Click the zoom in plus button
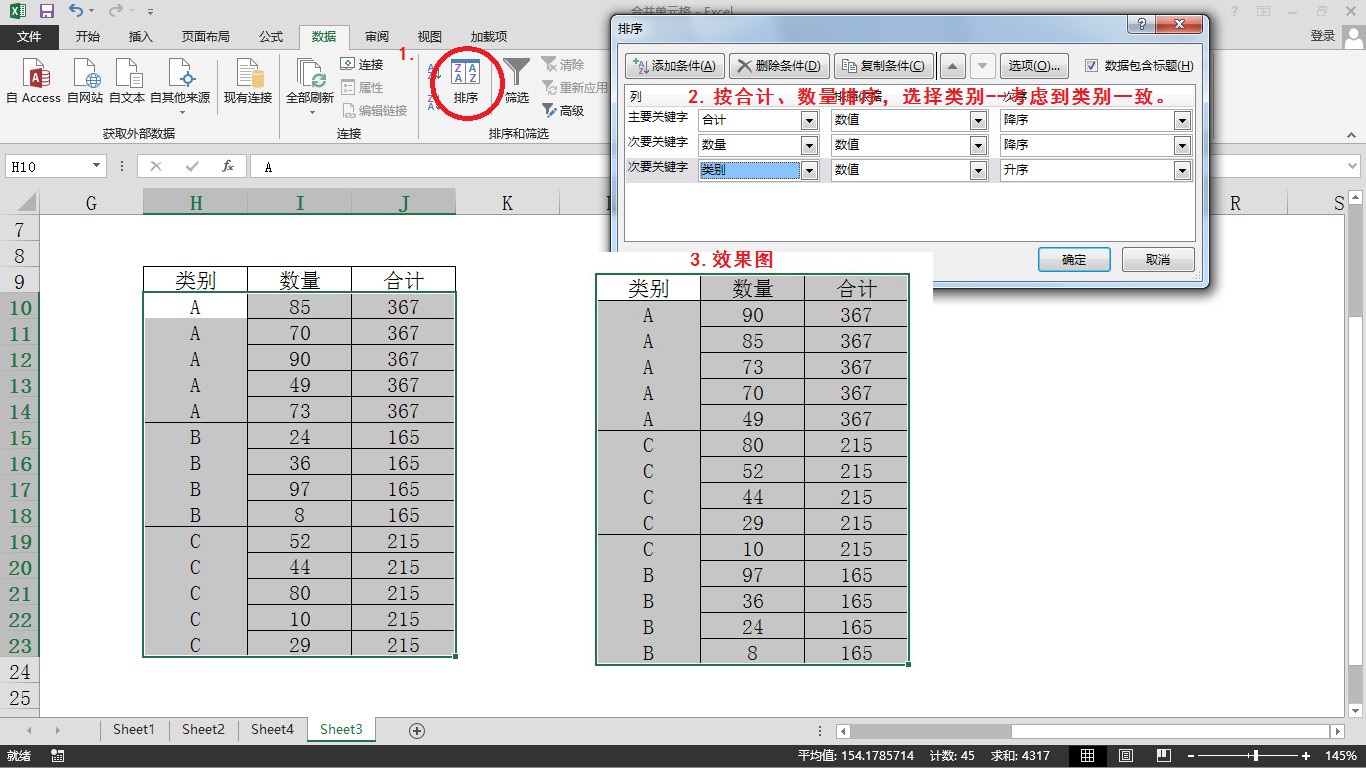Image resolution: width=1366 pixels, height=768 pixels. (1306, 756)
